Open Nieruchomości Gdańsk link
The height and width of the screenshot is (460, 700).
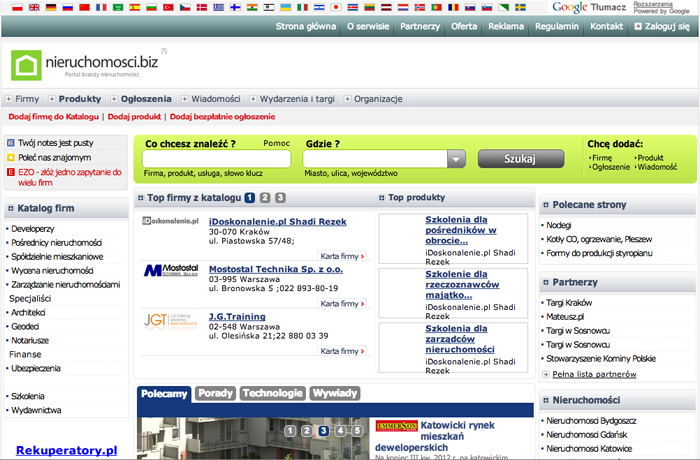[x=587, y=435]
